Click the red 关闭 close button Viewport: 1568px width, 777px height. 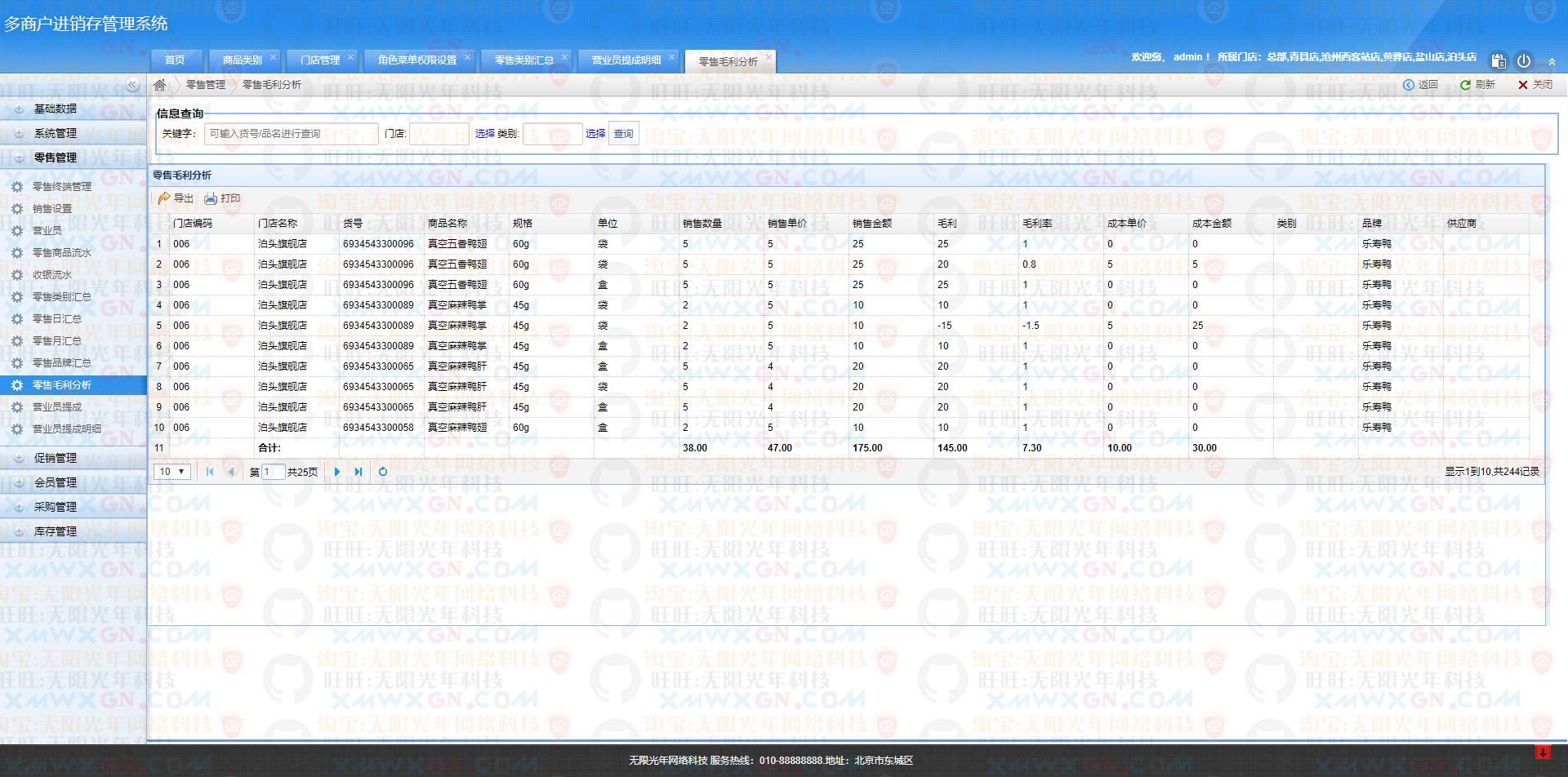point(1535,85)
